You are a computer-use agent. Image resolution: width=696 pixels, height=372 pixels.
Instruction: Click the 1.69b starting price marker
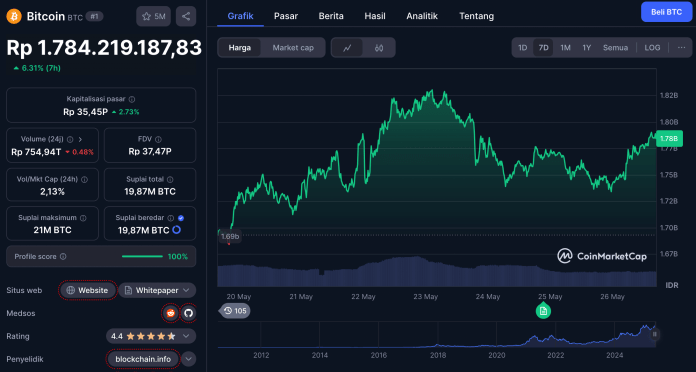pyautogui.click(x=230, y=236)
